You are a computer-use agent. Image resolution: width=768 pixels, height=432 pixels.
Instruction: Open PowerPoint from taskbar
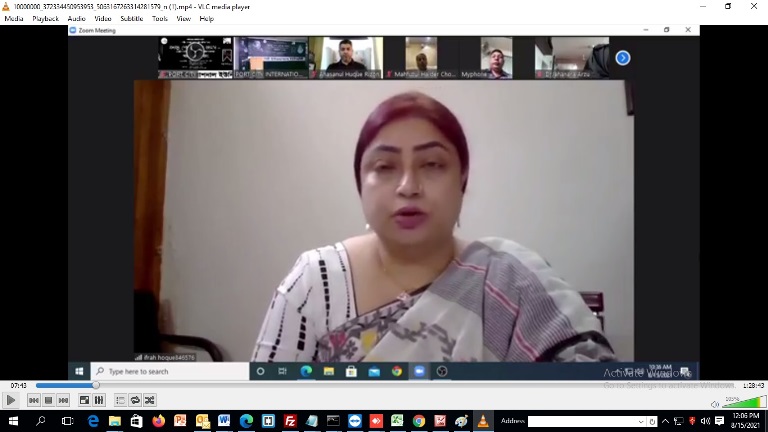[180, 421]
